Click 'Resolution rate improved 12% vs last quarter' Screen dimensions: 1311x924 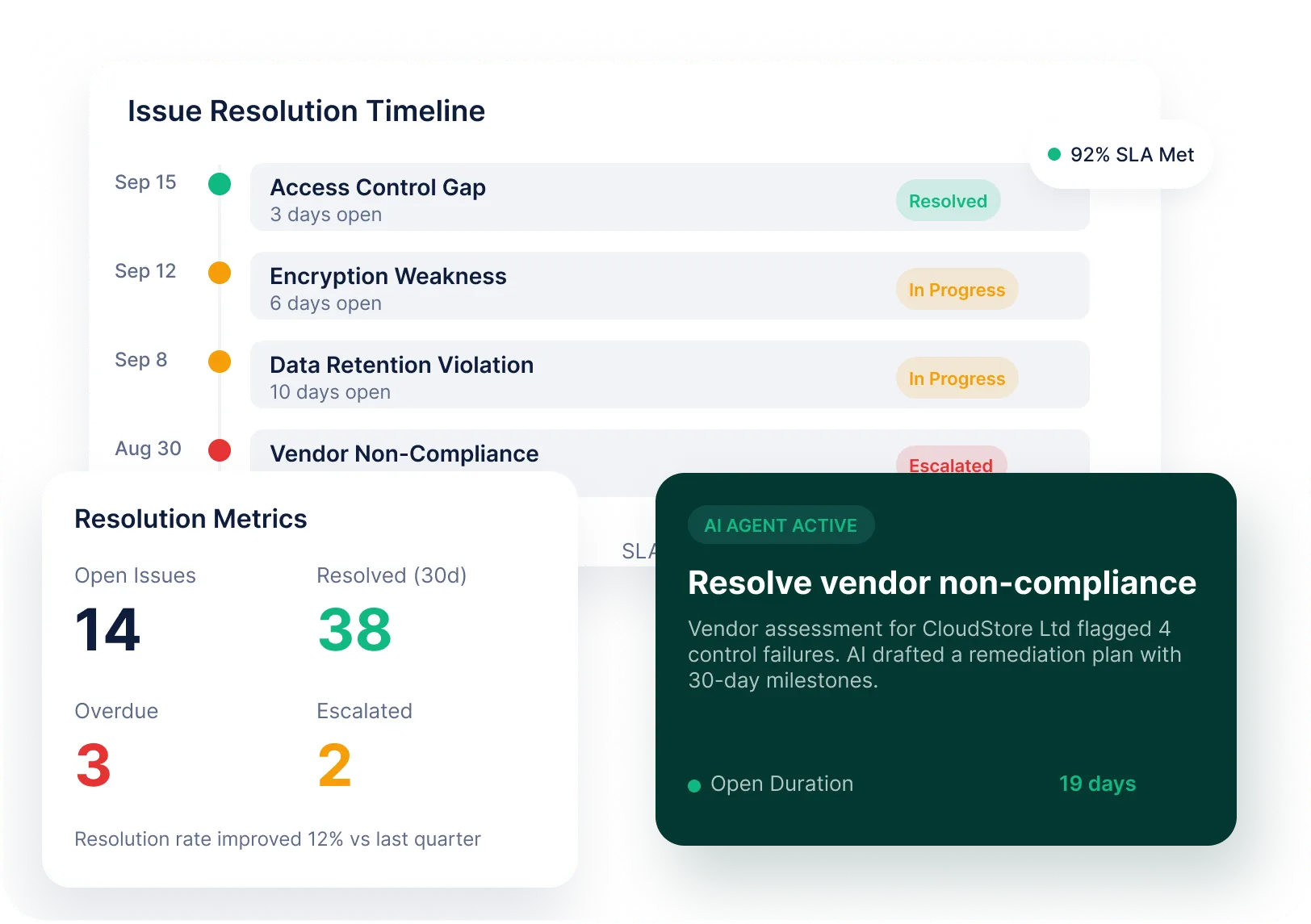point(278,839)
